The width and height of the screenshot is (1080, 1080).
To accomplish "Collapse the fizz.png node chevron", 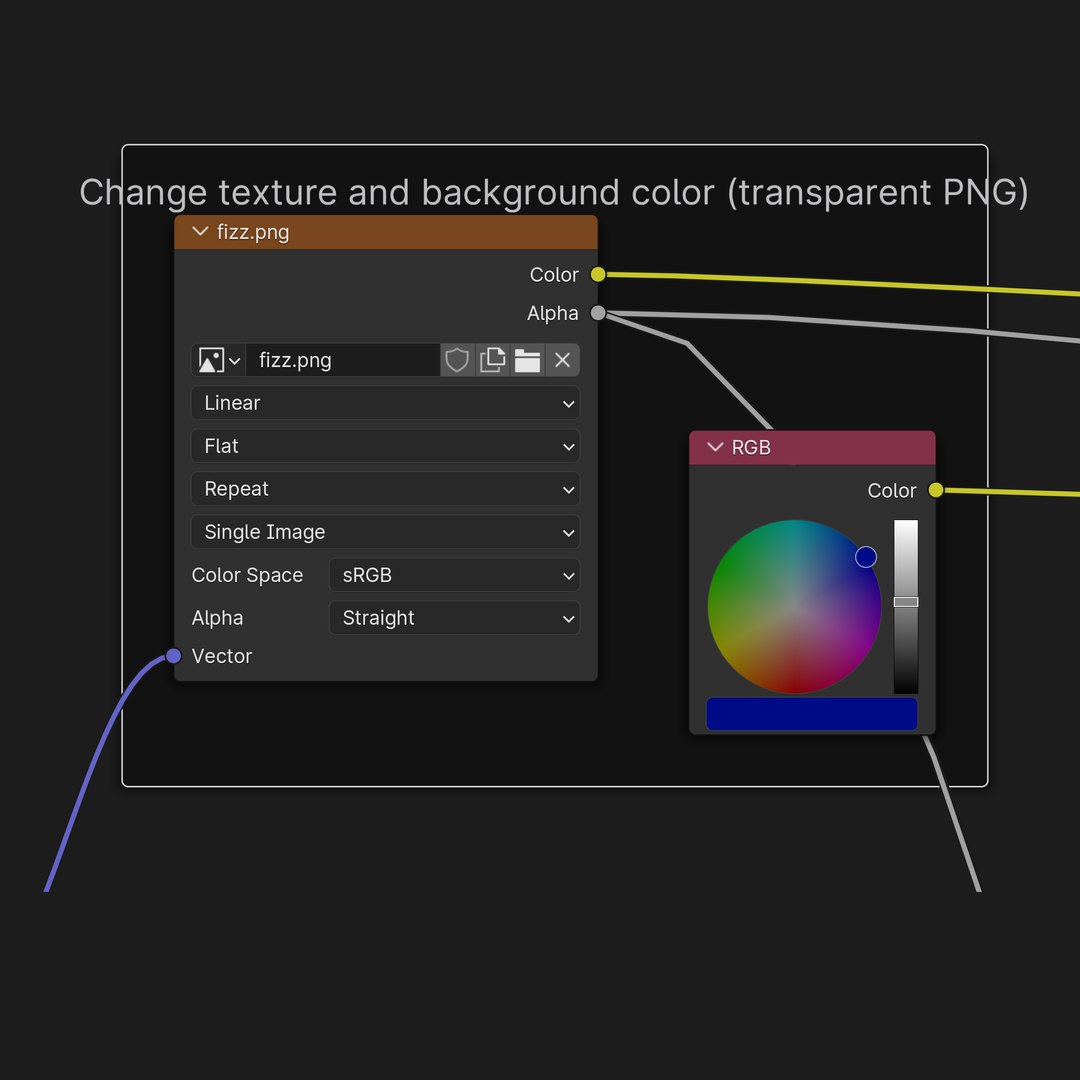I will (200, 231).
